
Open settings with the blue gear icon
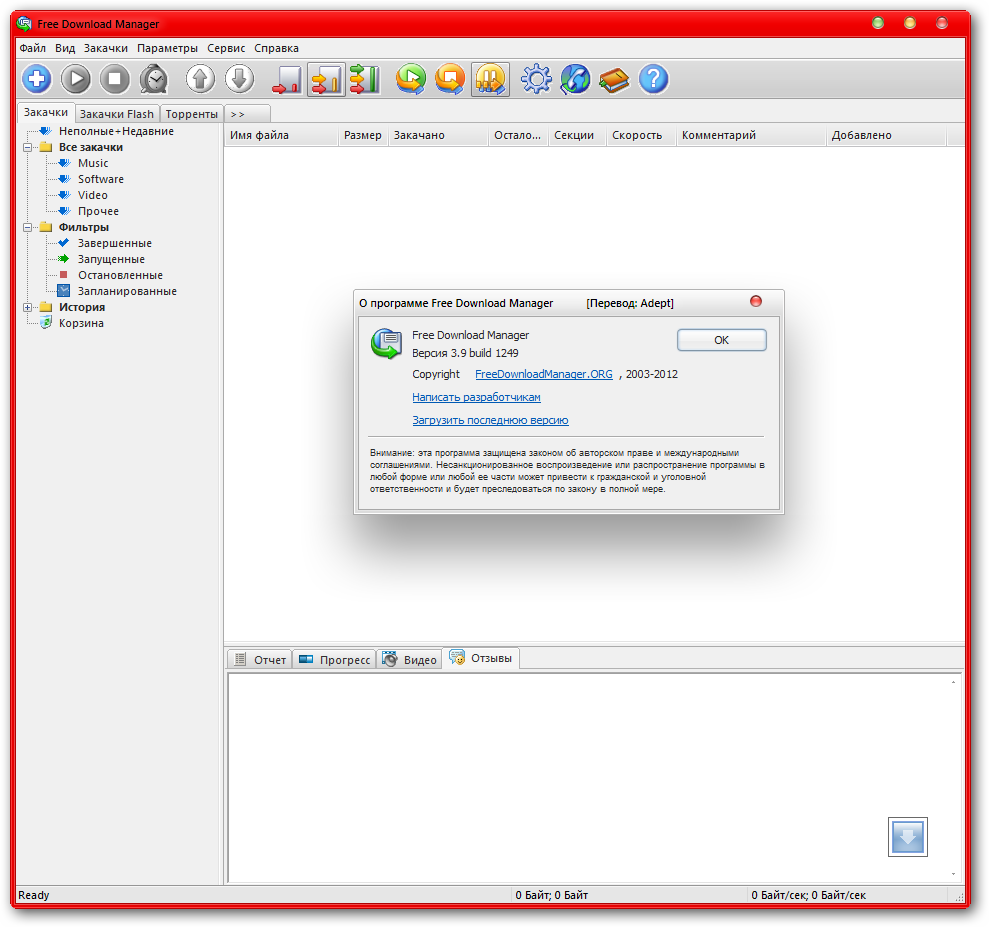click(536, 79)
